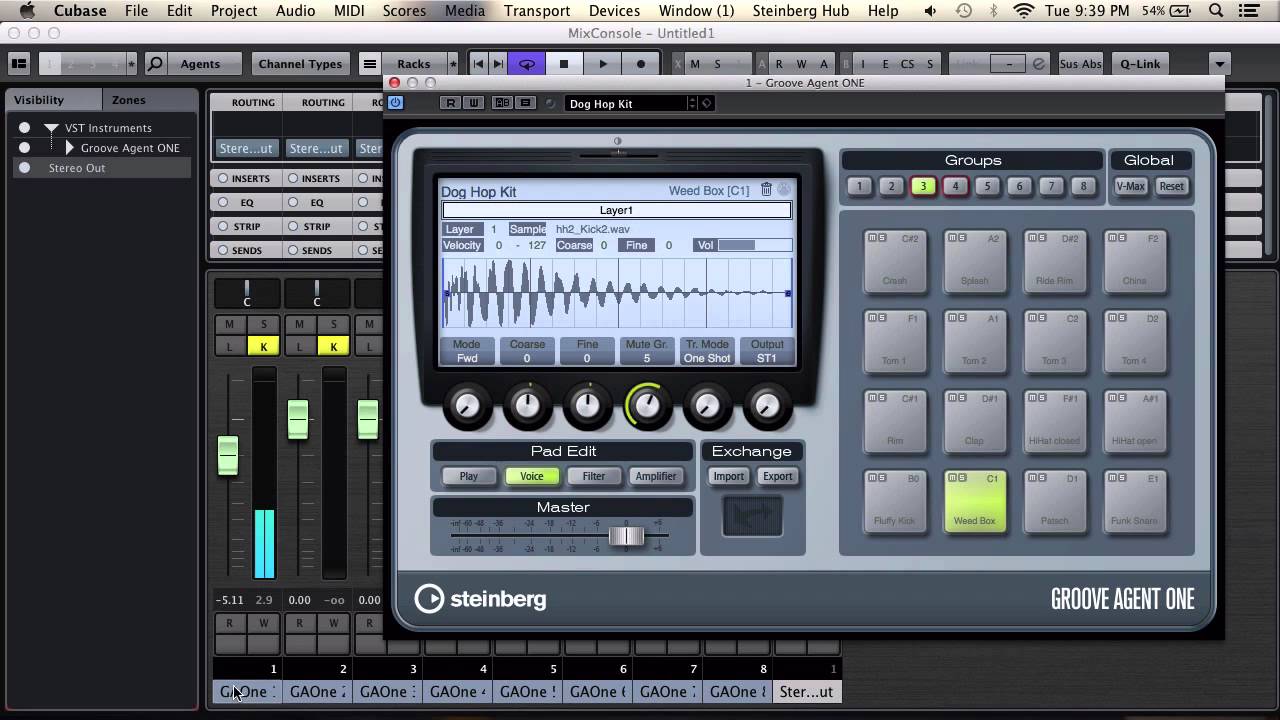Open the window layout icon in MixConsole toolbar
This screenshot has width=1280, height=720.
19,64
